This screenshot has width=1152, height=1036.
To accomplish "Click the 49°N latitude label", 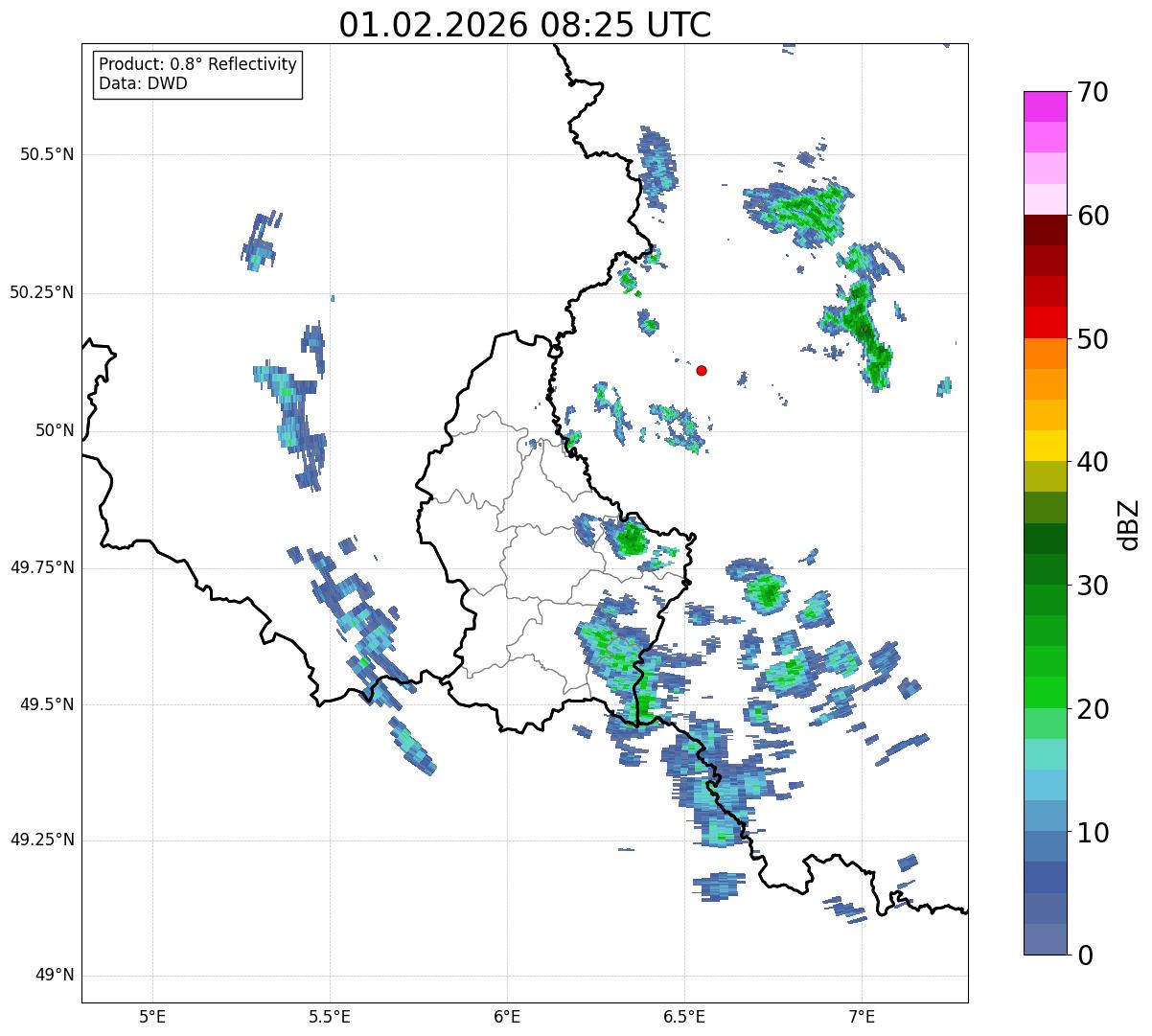I will point(55,976).
